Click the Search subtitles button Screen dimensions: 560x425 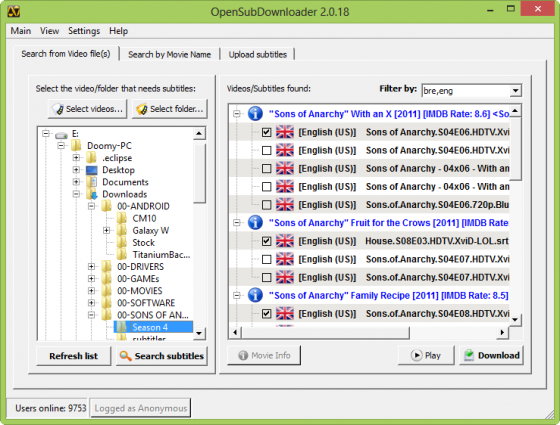[x=162, y=356]
